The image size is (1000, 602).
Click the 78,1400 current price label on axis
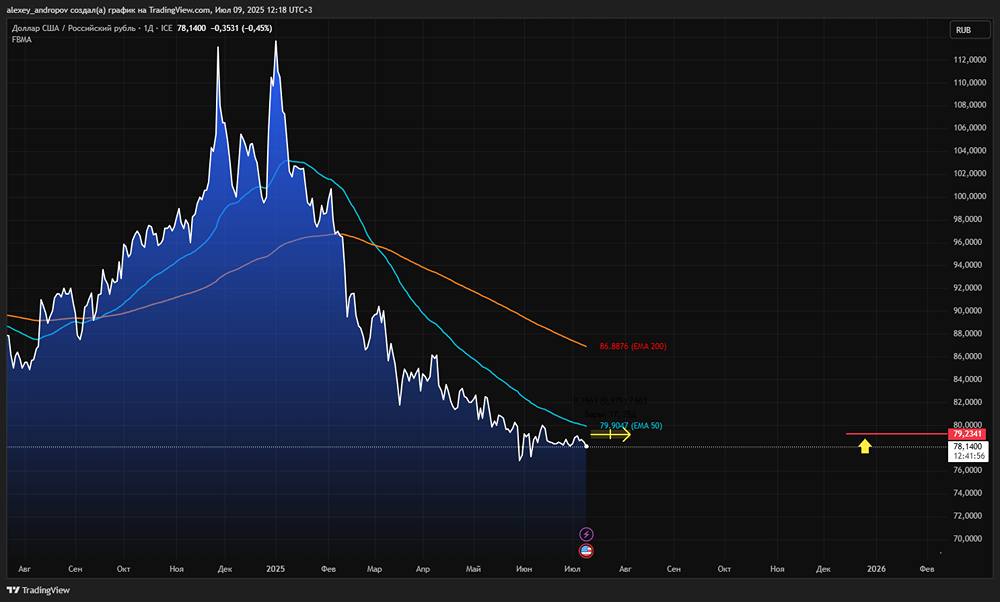967,446
